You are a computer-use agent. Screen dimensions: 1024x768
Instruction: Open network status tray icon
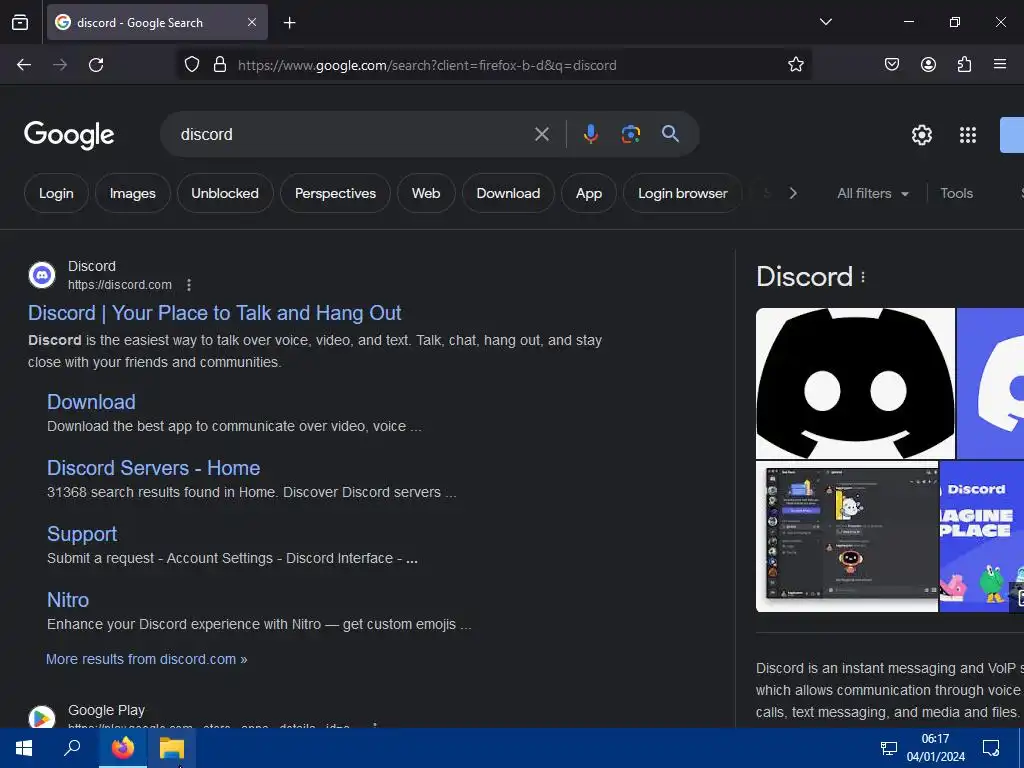click(889, 748)
